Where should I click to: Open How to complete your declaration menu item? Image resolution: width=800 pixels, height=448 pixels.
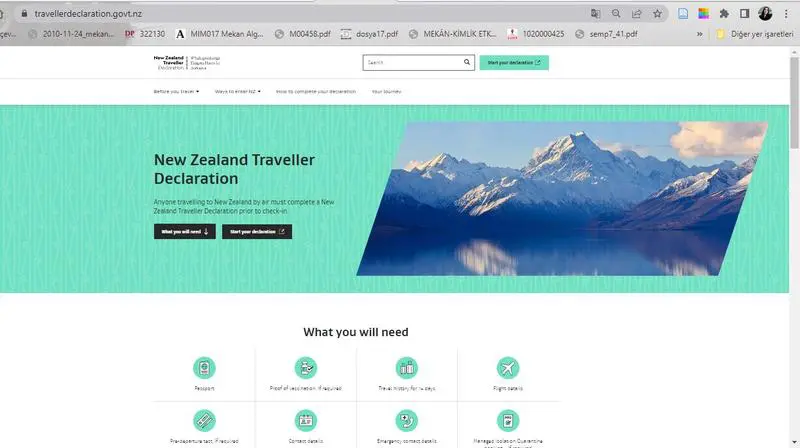pos(316,91)
